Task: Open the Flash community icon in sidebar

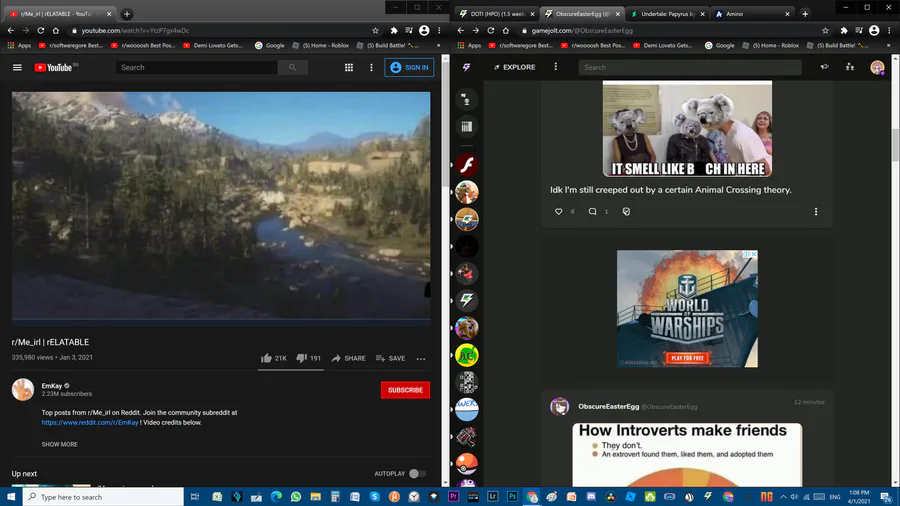Action: tap(467, 165)
